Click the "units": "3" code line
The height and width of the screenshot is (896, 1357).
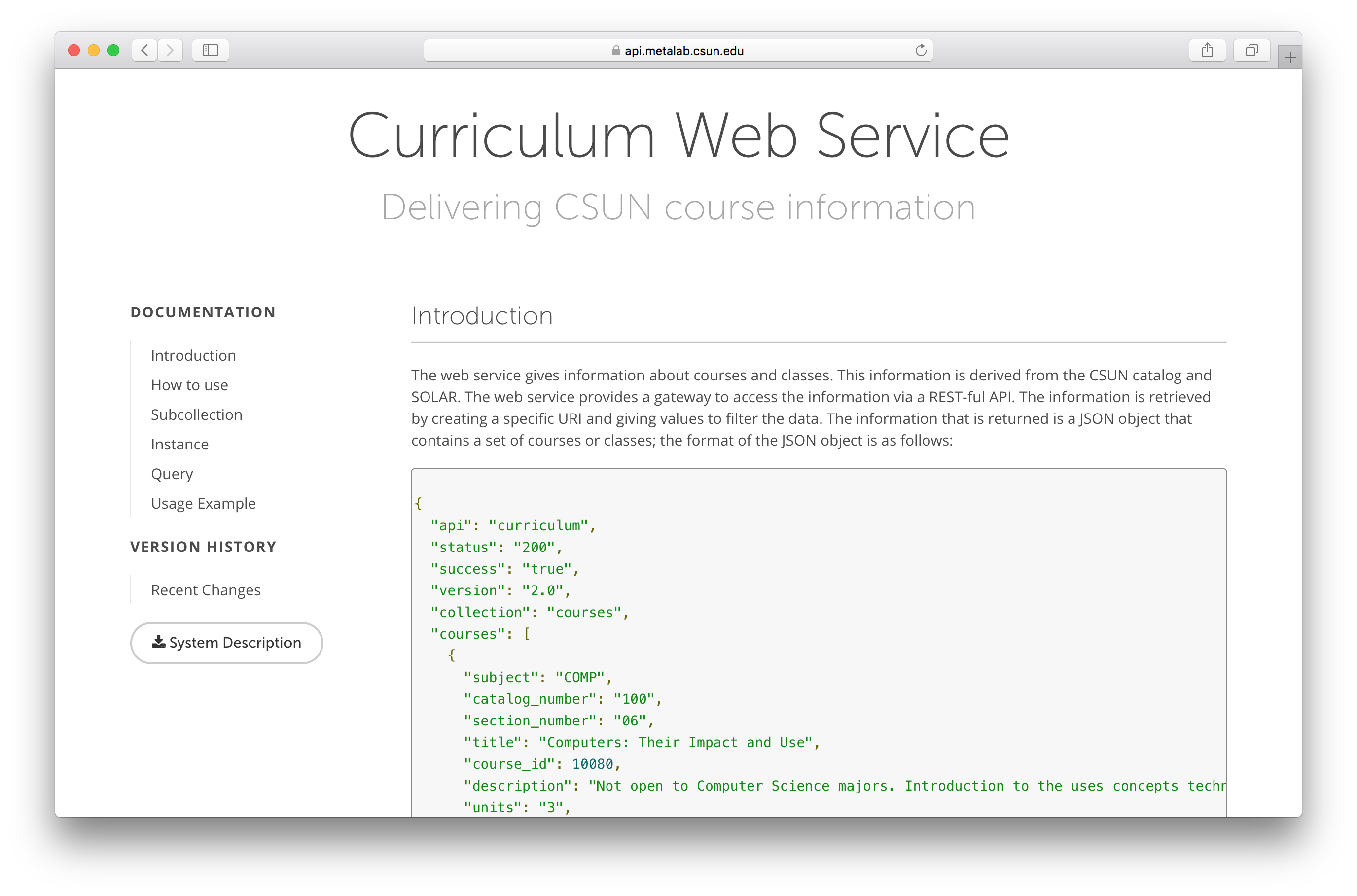pyautogui.click(x=517, y=808)
